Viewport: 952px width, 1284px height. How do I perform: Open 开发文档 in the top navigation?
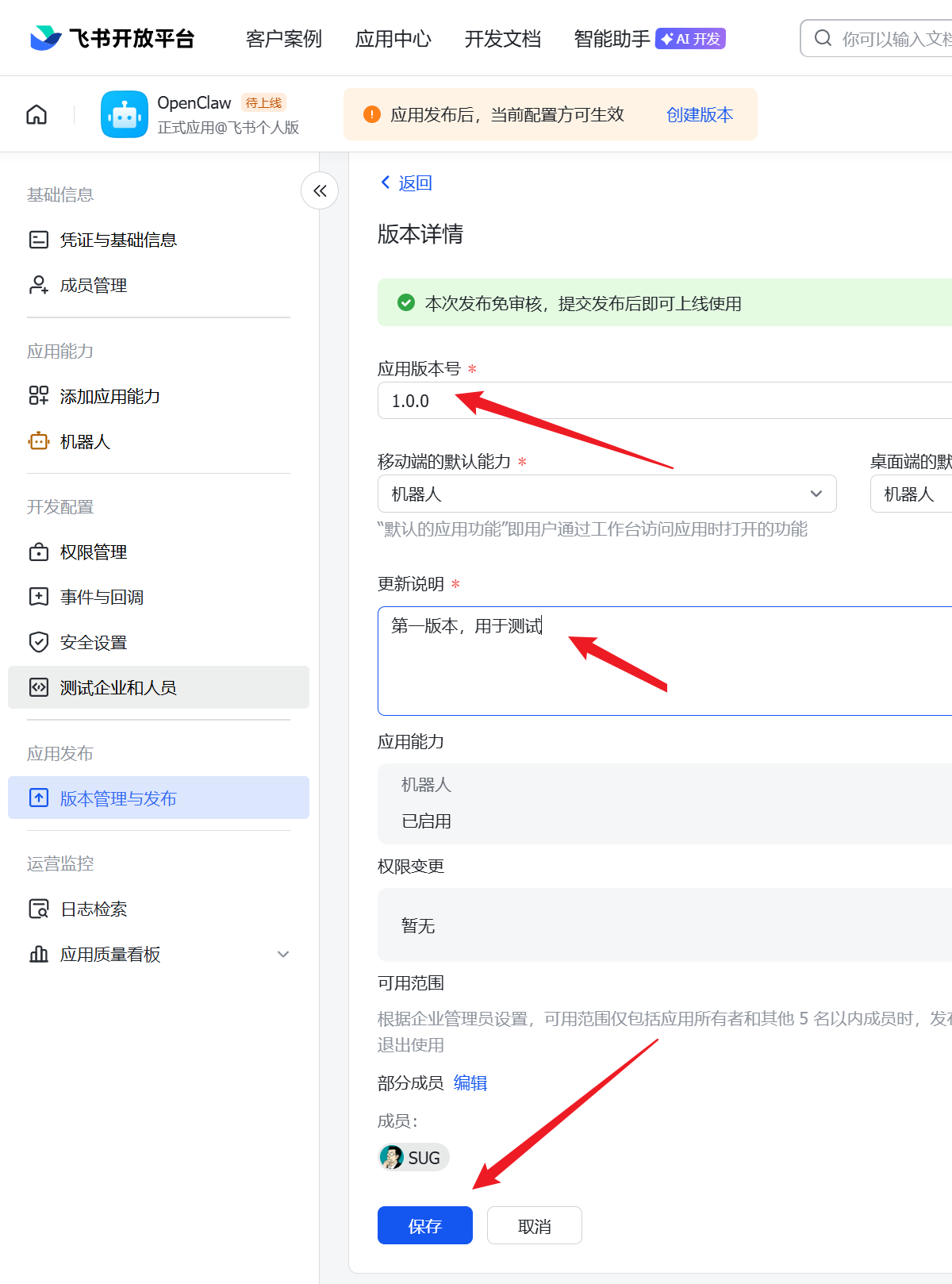[502, 39]
